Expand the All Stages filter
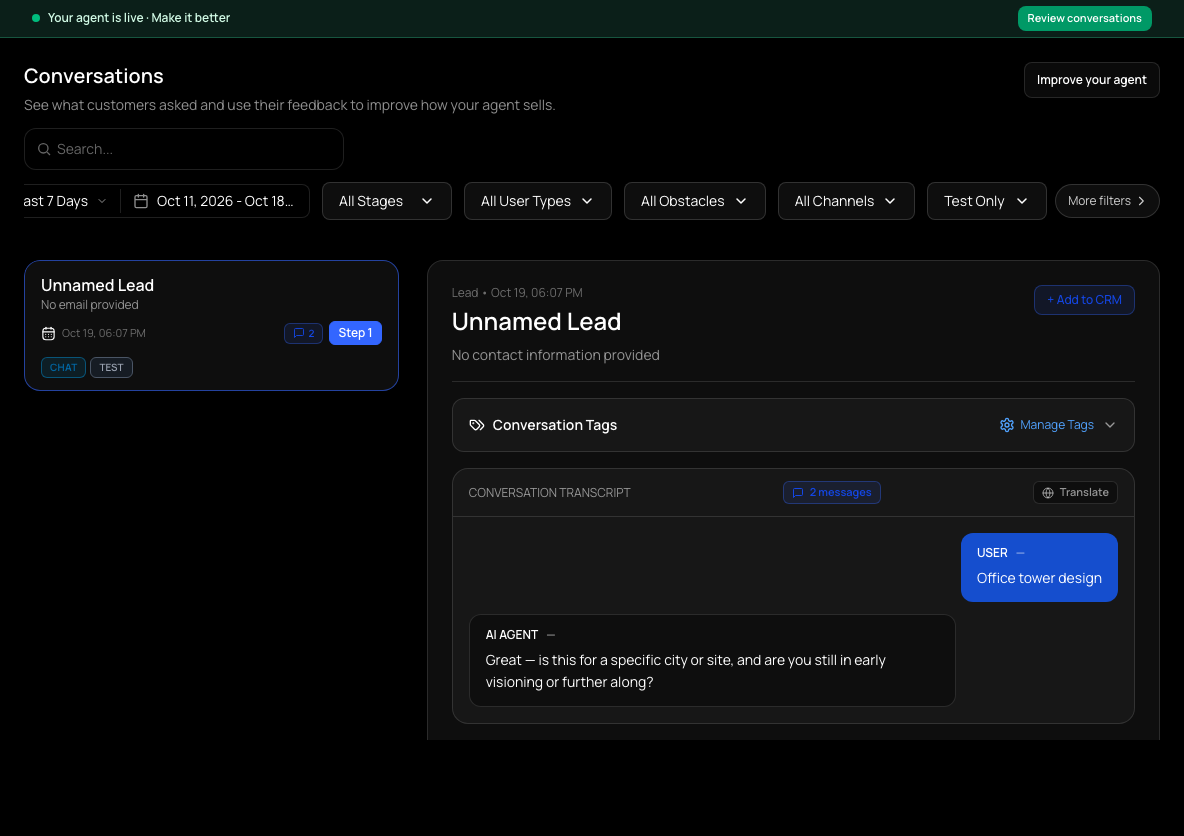The width and height of the screenshot is (1184, 836). pos(387,201)
